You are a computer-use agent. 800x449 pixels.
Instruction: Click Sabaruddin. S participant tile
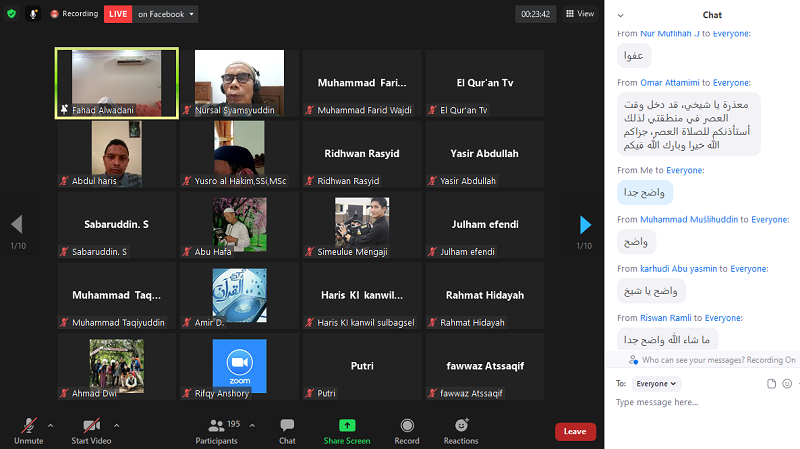(117, 225)
